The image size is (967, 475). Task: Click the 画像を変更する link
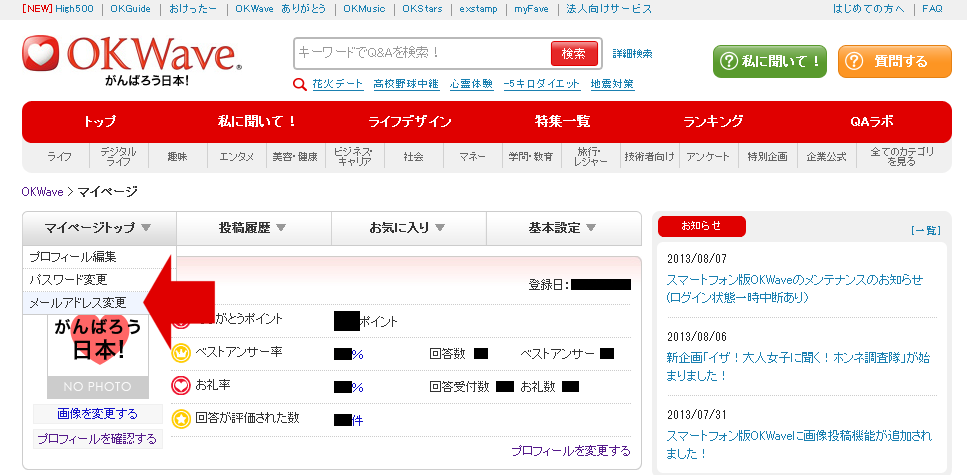point(97,414)
